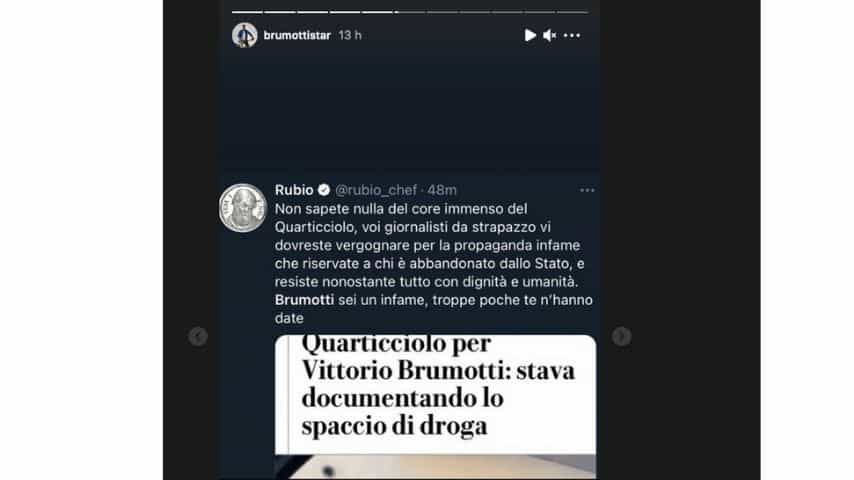Unmute the story audio speaker icon

coord(550,35)
